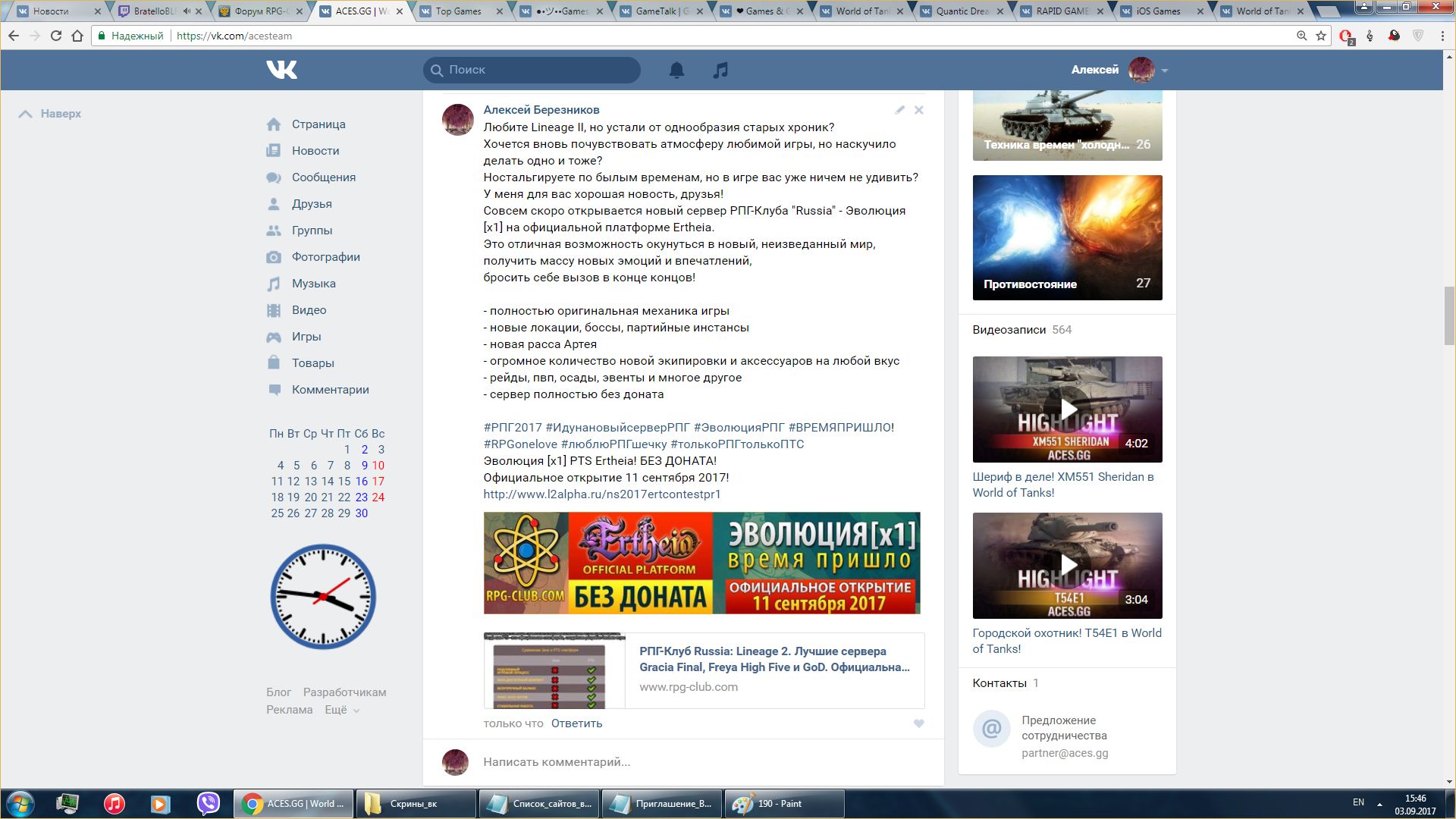Click the Новости news icon
Screen dimensions: 1456x819
point(274,151)
